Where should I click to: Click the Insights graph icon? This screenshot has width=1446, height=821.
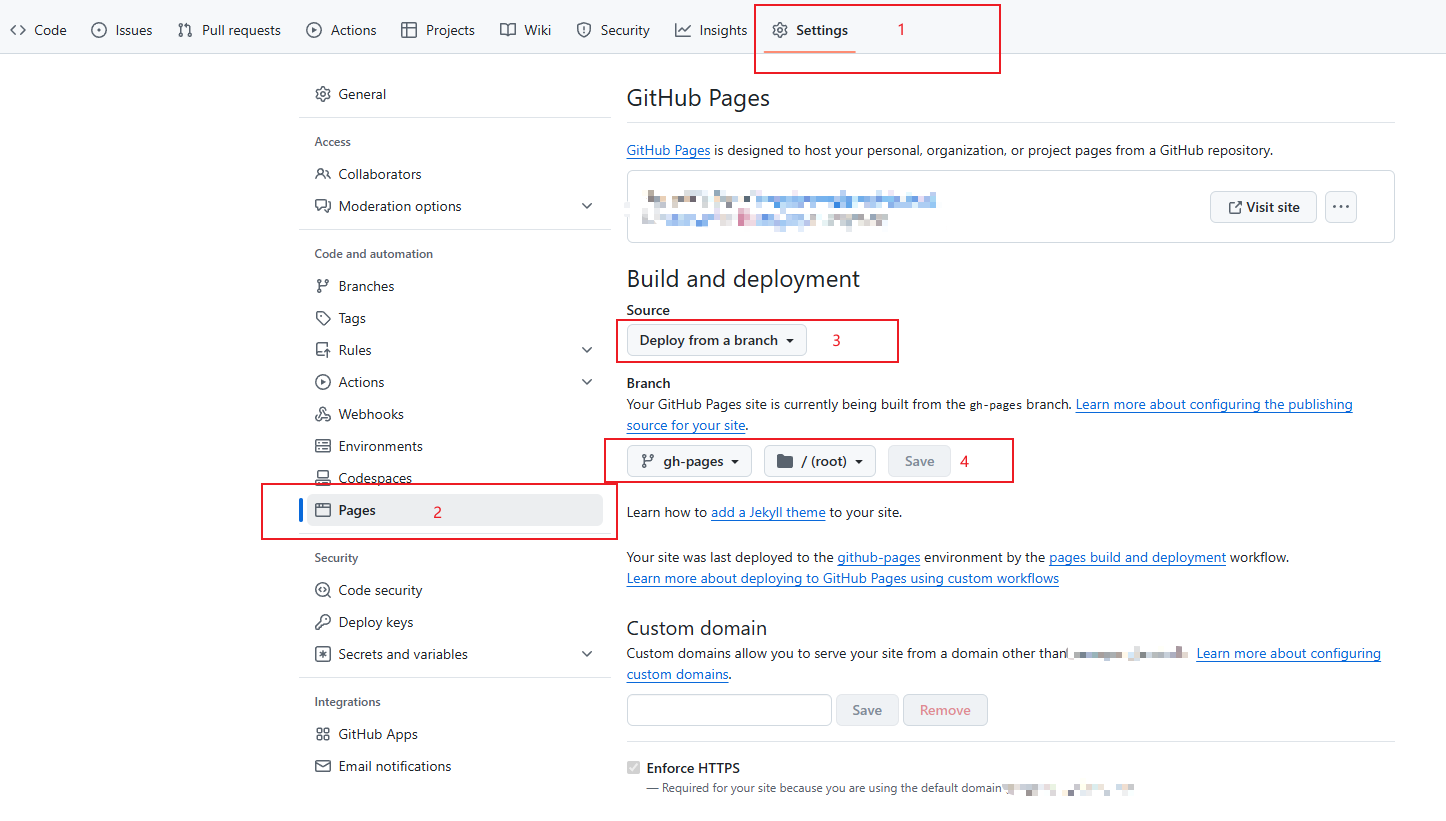tap(683, 30)
